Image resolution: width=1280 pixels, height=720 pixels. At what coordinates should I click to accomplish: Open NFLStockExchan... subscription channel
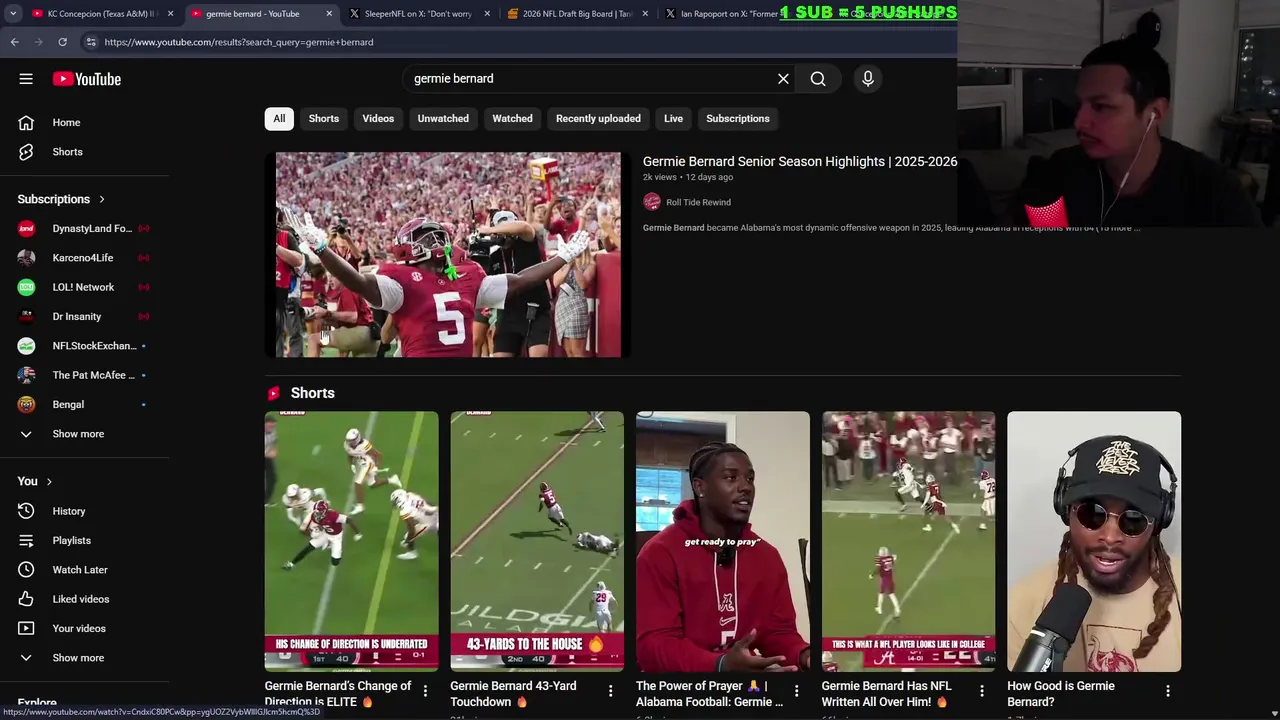click(85, 346)
